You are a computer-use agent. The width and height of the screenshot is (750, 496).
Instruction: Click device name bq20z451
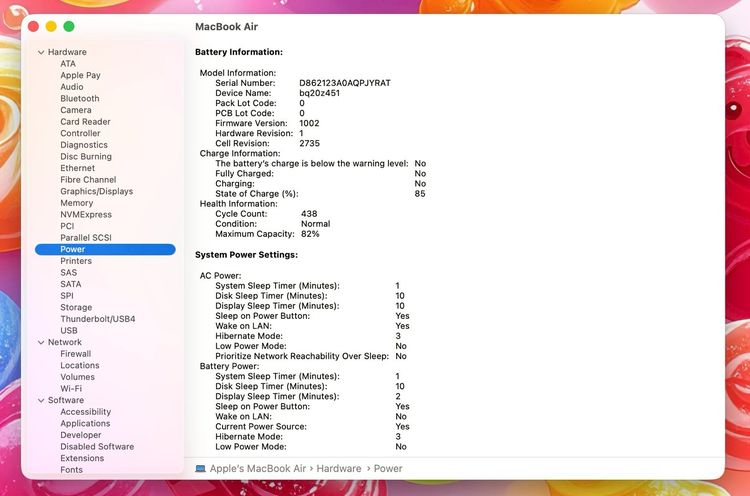(320, 93)
